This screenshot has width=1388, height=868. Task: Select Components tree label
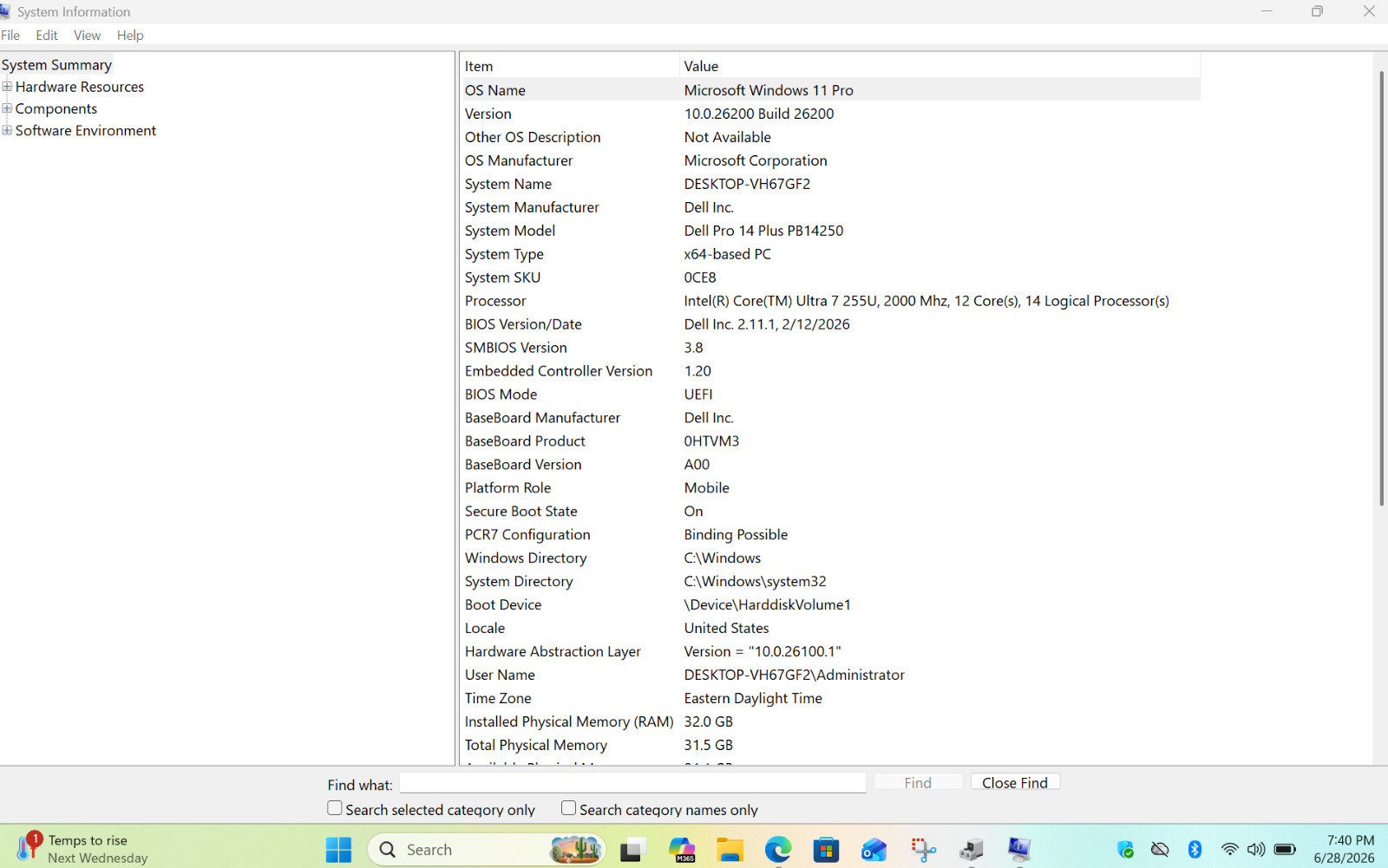pos(56,108)
